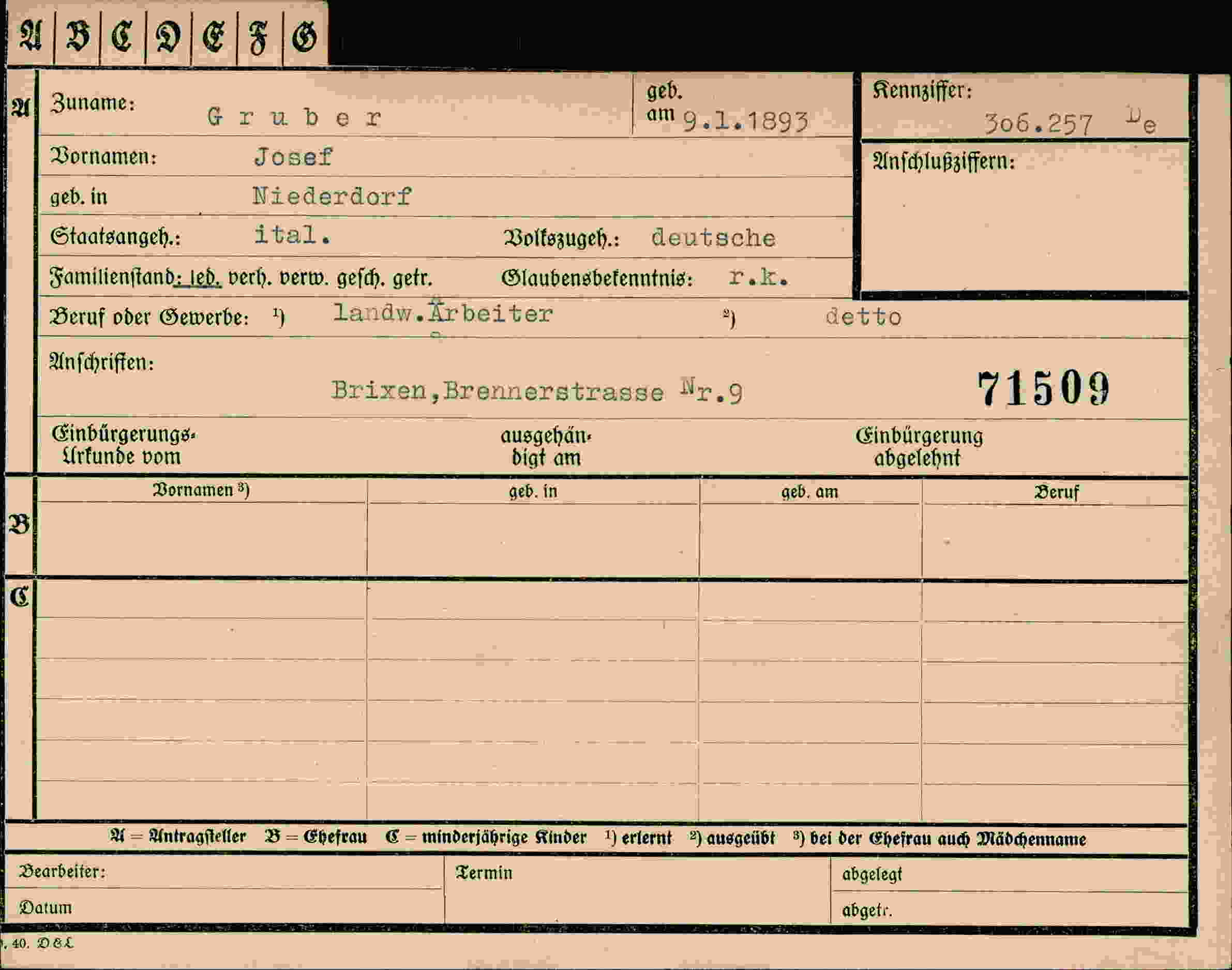Click the legend text 'C = minderjährige Kinder'
Image resolution: width=1232 pixels, height=970 pixels.
(x=486, y=838)
